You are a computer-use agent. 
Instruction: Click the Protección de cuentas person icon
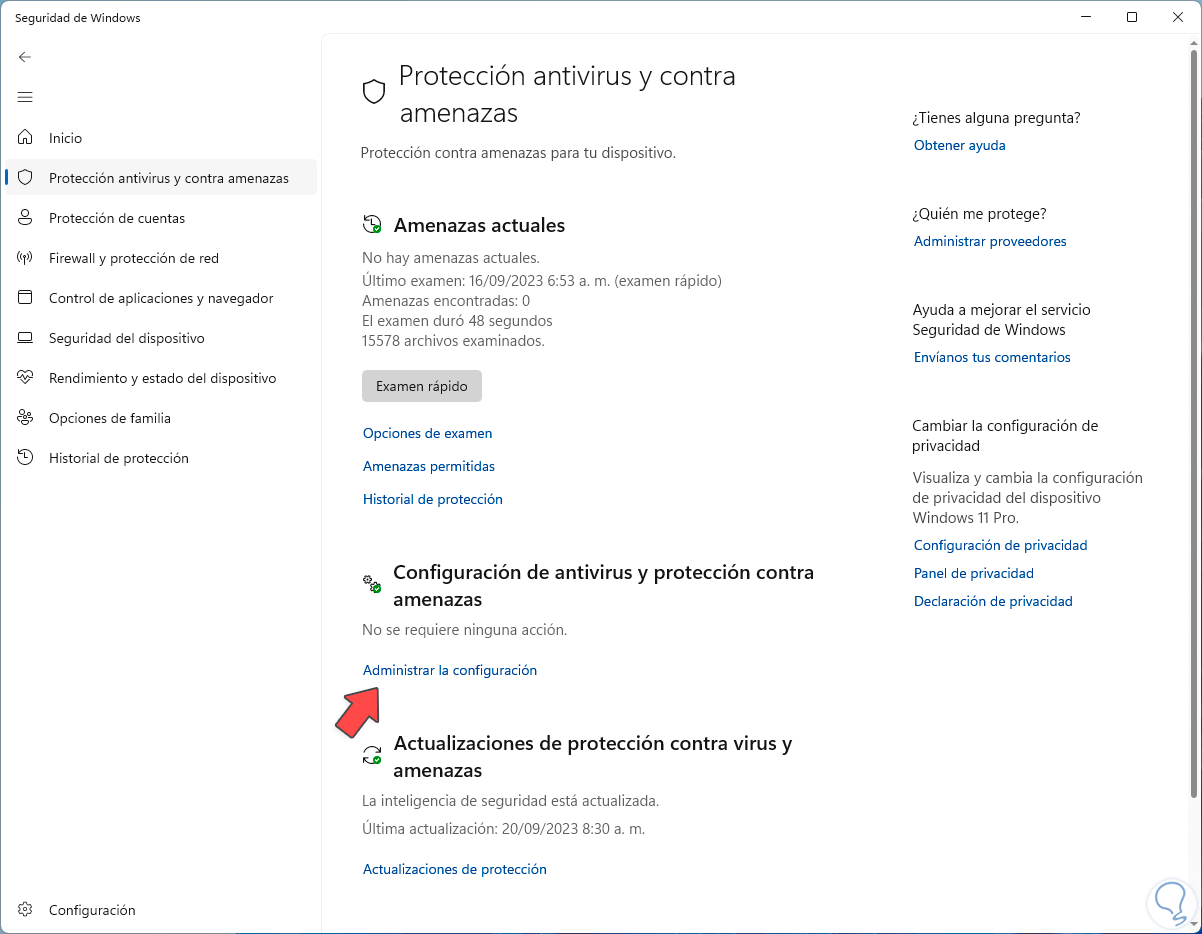[26, 218]
